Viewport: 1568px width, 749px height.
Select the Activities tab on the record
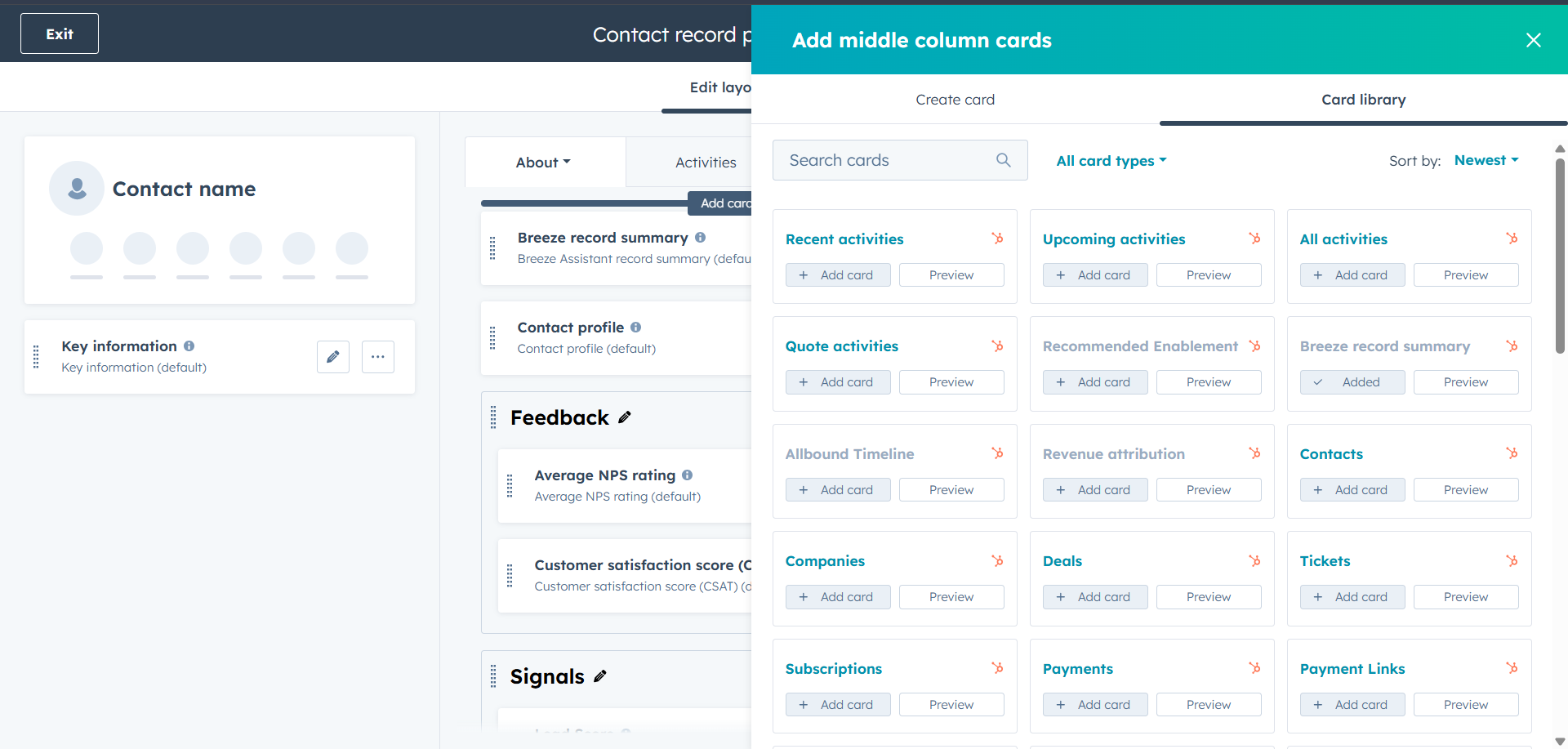point(706,162)
